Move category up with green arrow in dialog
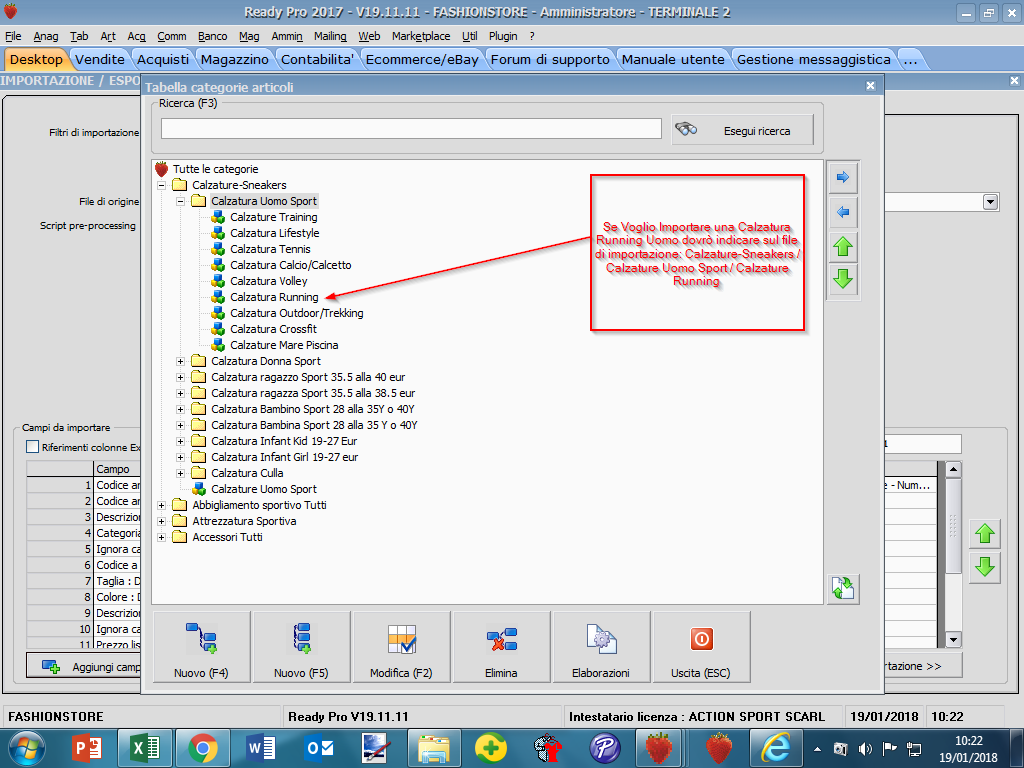The height and width of the screenshot is (768, 1024). (x=843, y=247)
